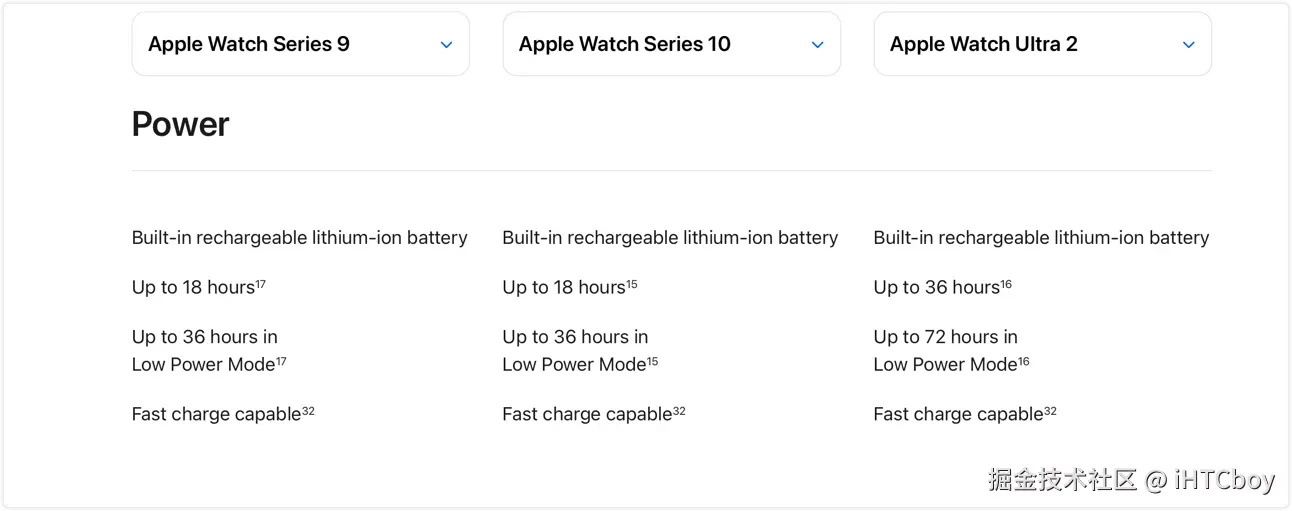Open footnote 17 after Series 9 'Up to 18 hours'
The height and width of the screenshot is (511, 1292).
261,284
